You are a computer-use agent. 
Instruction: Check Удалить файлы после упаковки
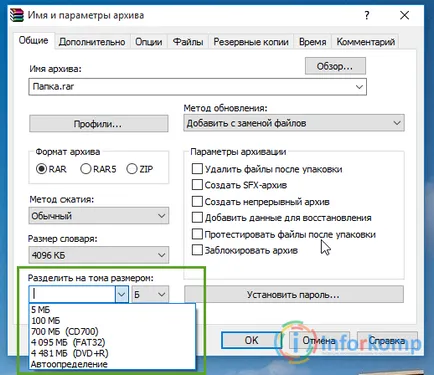197,169
